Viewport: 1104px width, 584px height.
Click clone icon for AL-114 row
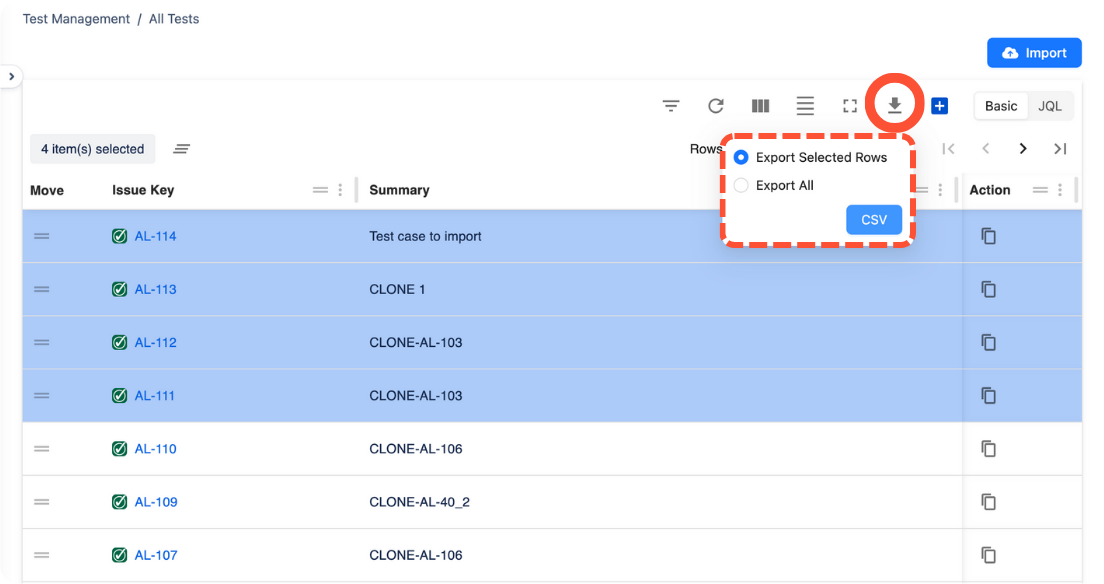(988, 236)
